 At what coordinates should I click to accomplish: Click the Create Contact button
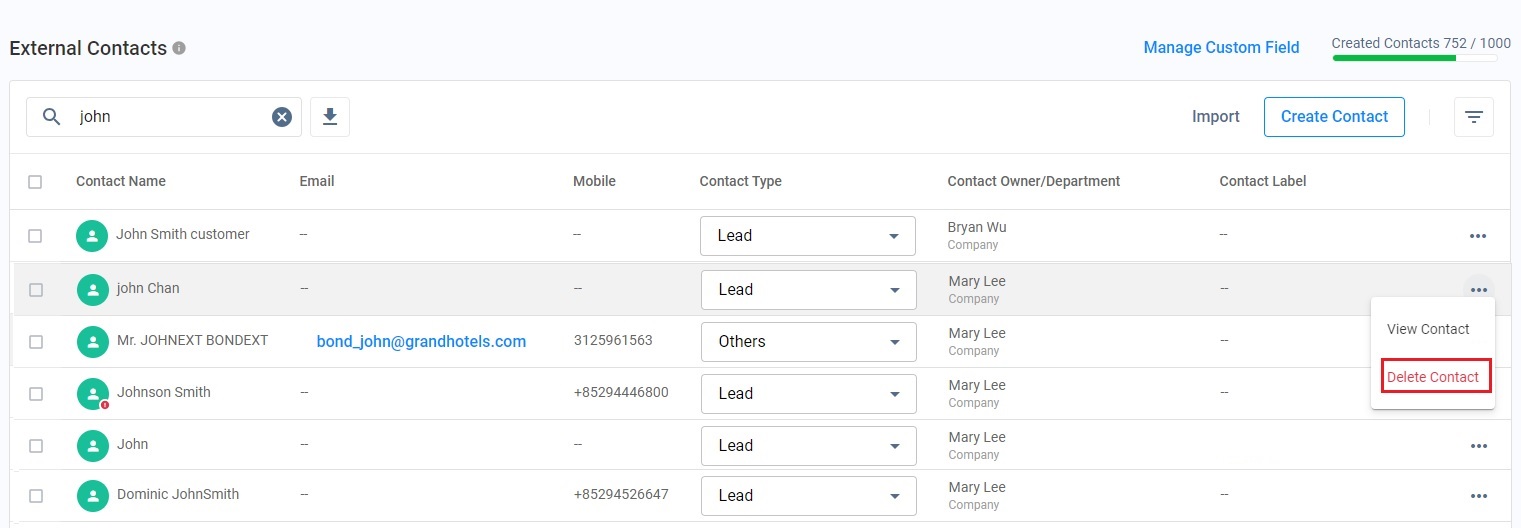click(x=1334, y=117)
